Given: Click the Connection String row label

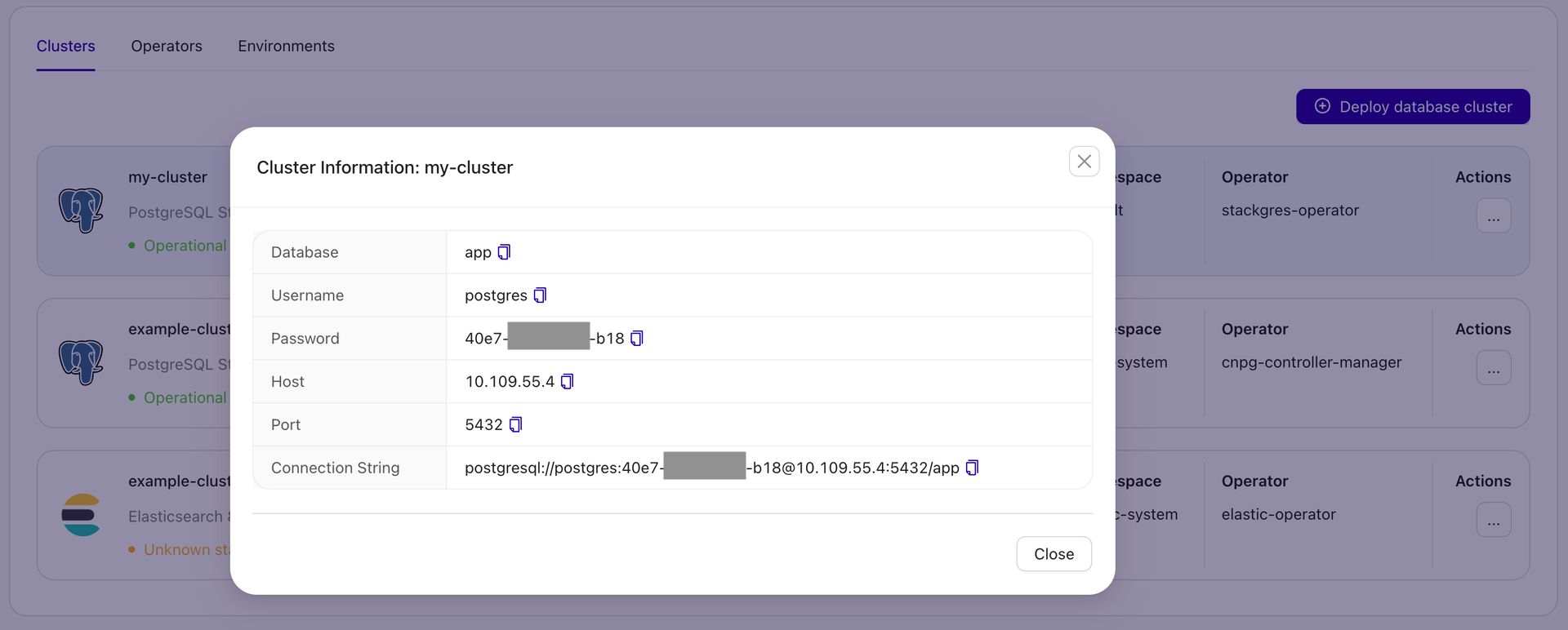Looking at the screenshot, I should click(x=335, y=468).
